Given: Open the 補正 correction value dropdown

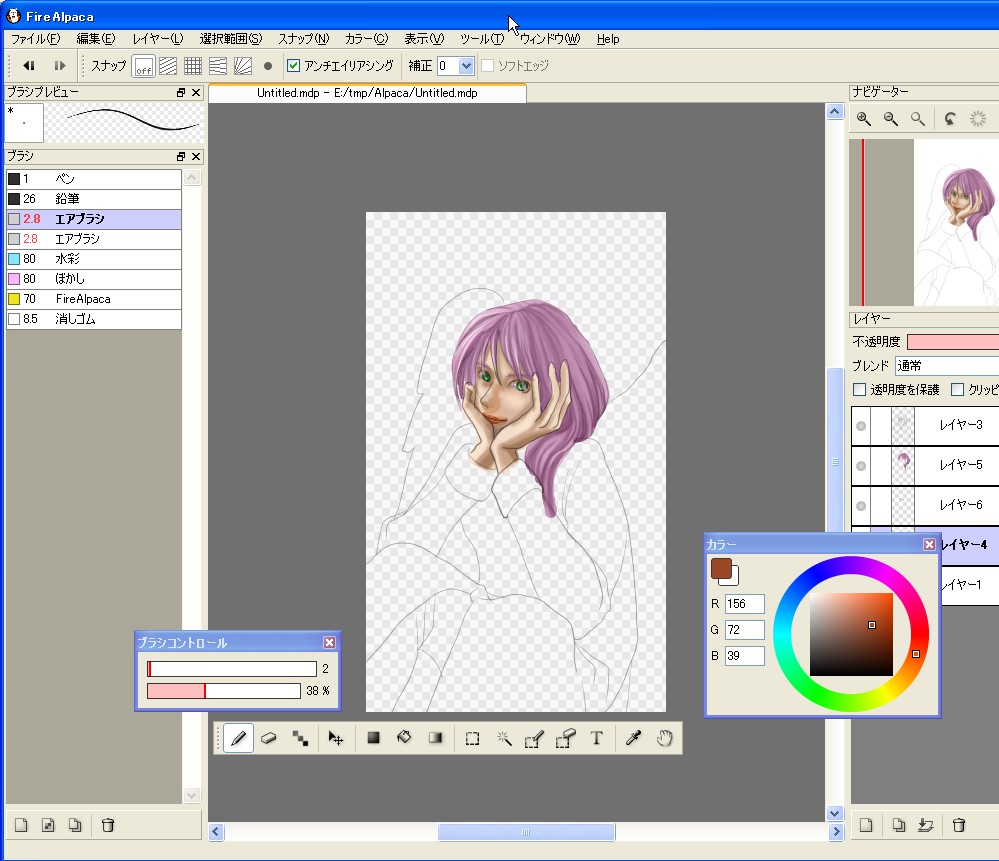Looking at the screenshot, I should [466, 66].
